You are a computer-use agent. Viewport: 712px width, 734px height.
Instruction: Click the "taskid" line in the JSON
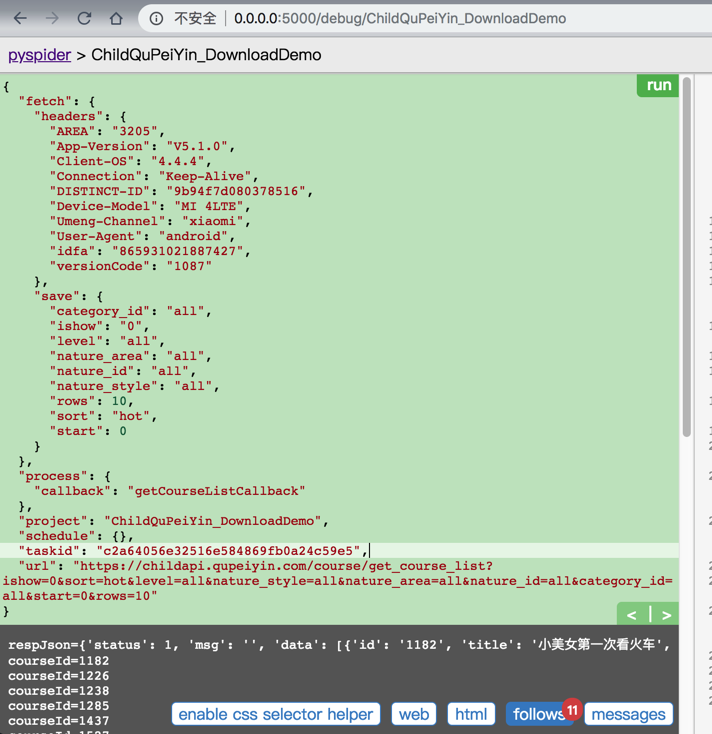(x=193, y=551)
